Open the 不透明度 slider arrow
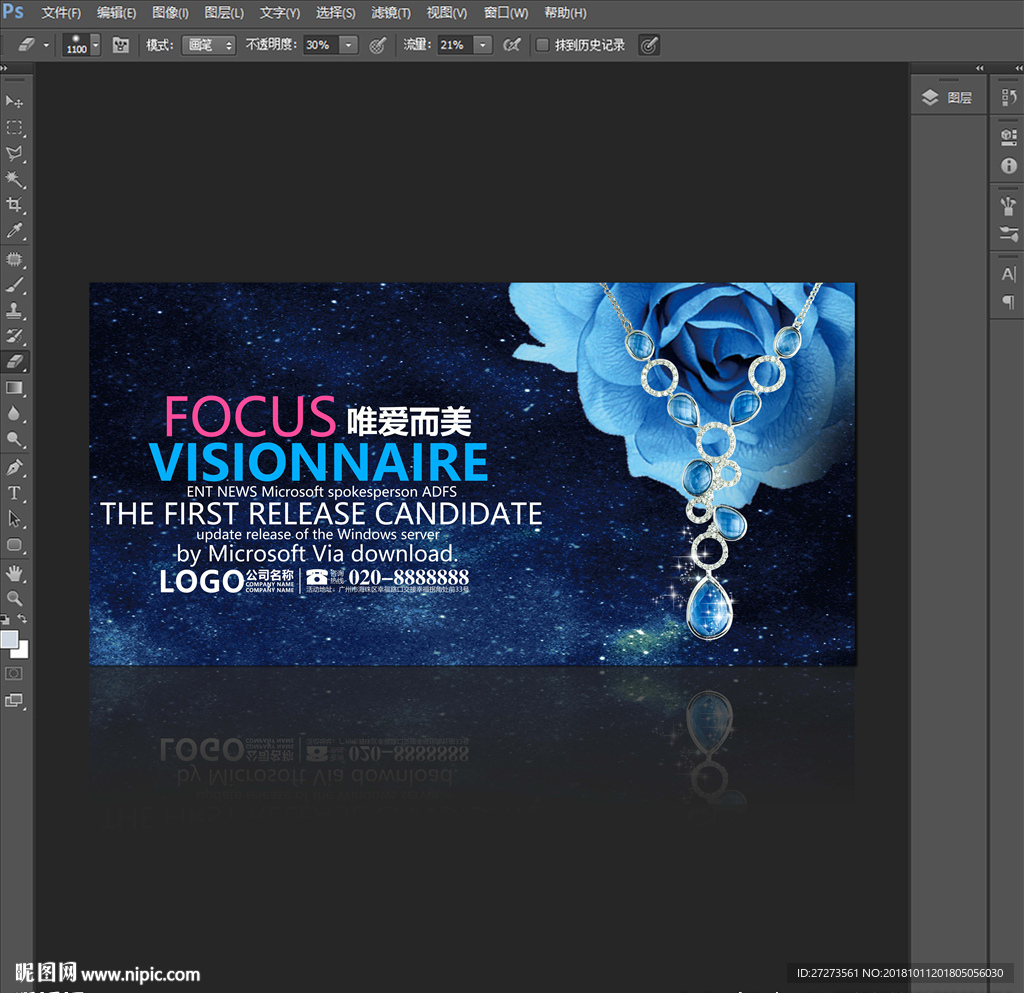1024x993 pixels. coord(349,45)
